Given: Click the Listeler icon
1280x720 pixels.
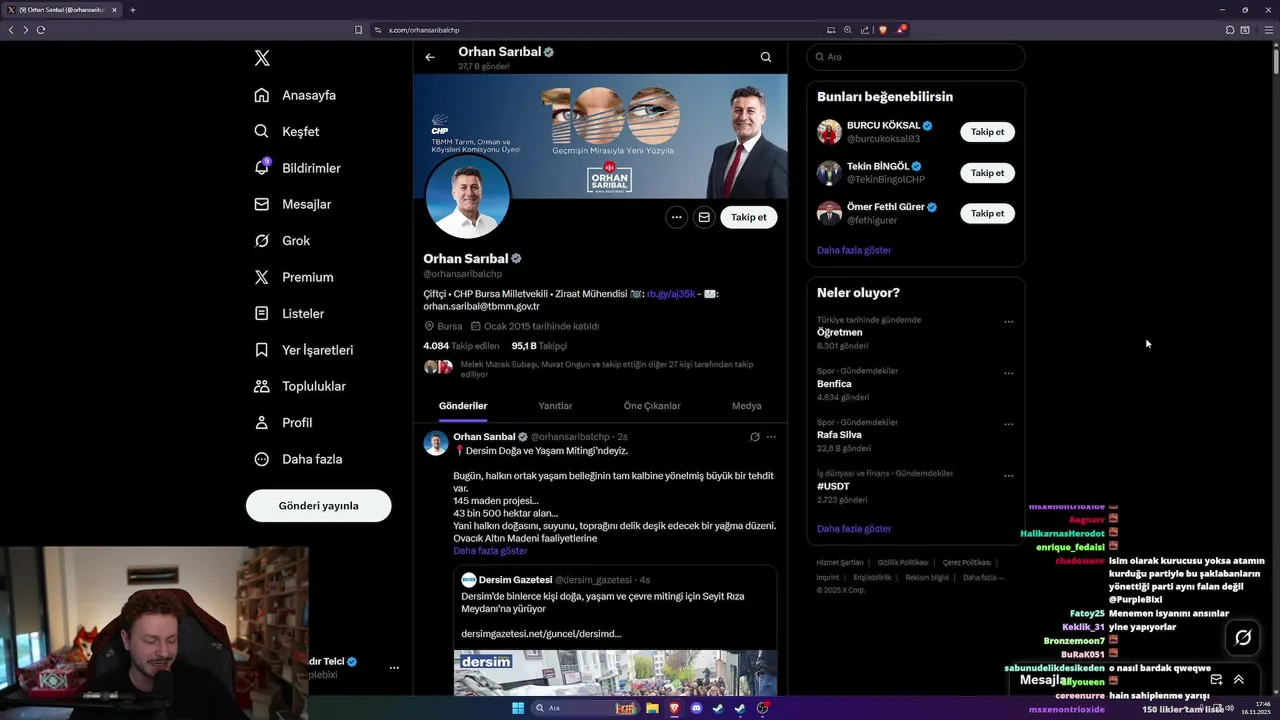Looking at the screenshot, I should pyautogui.click(x=262, y=313).
